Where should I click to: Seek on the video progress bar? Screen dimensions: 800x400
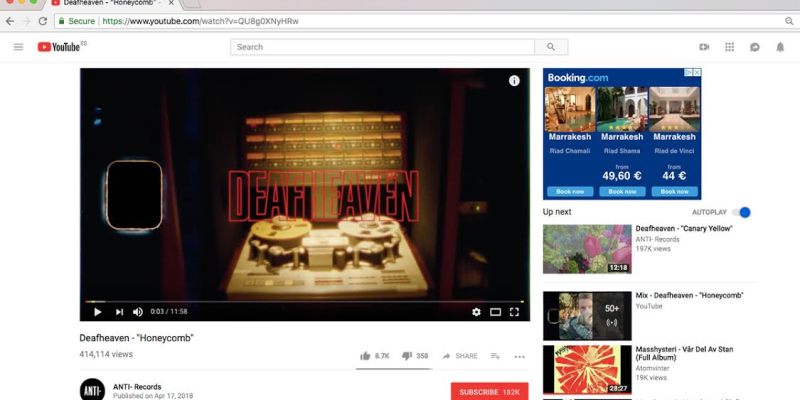pos(305,302)
